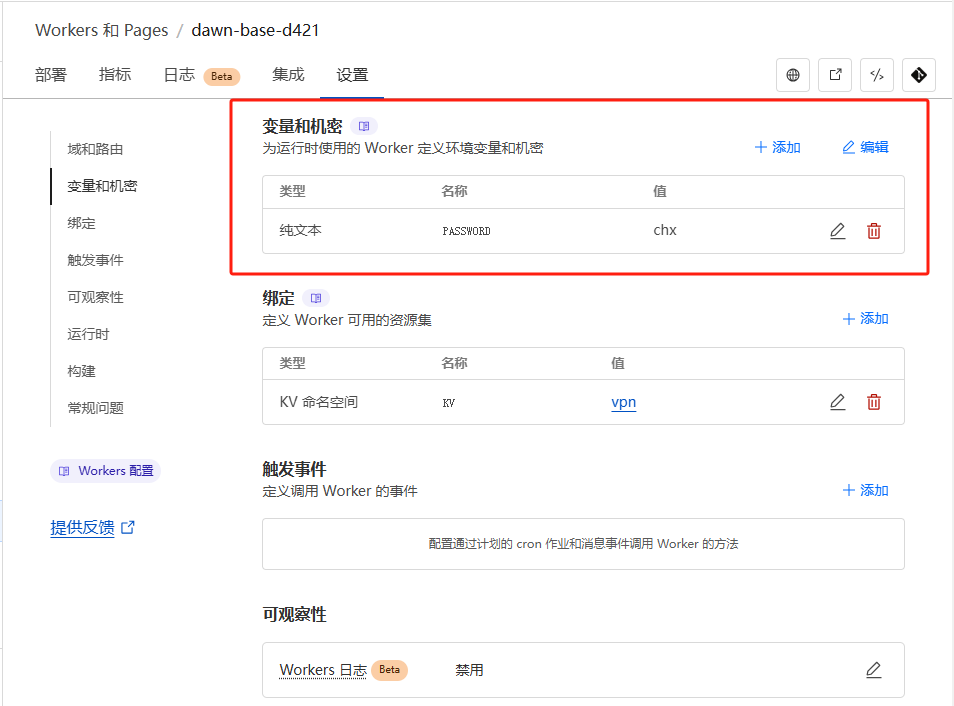This screenshot has width=954, height=706.
Task: Click the chx variable value
Action: point(665,230)
